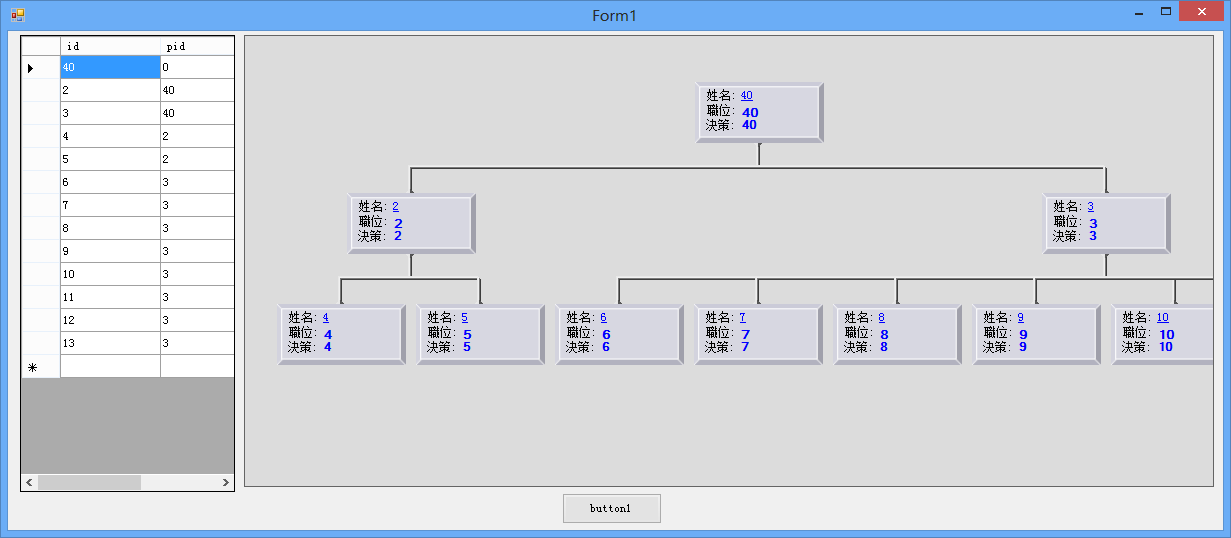The height and width of the screenshot is (538, 1231).
Task: Select id cell with value 10
Action: click(x=110, y=274)
